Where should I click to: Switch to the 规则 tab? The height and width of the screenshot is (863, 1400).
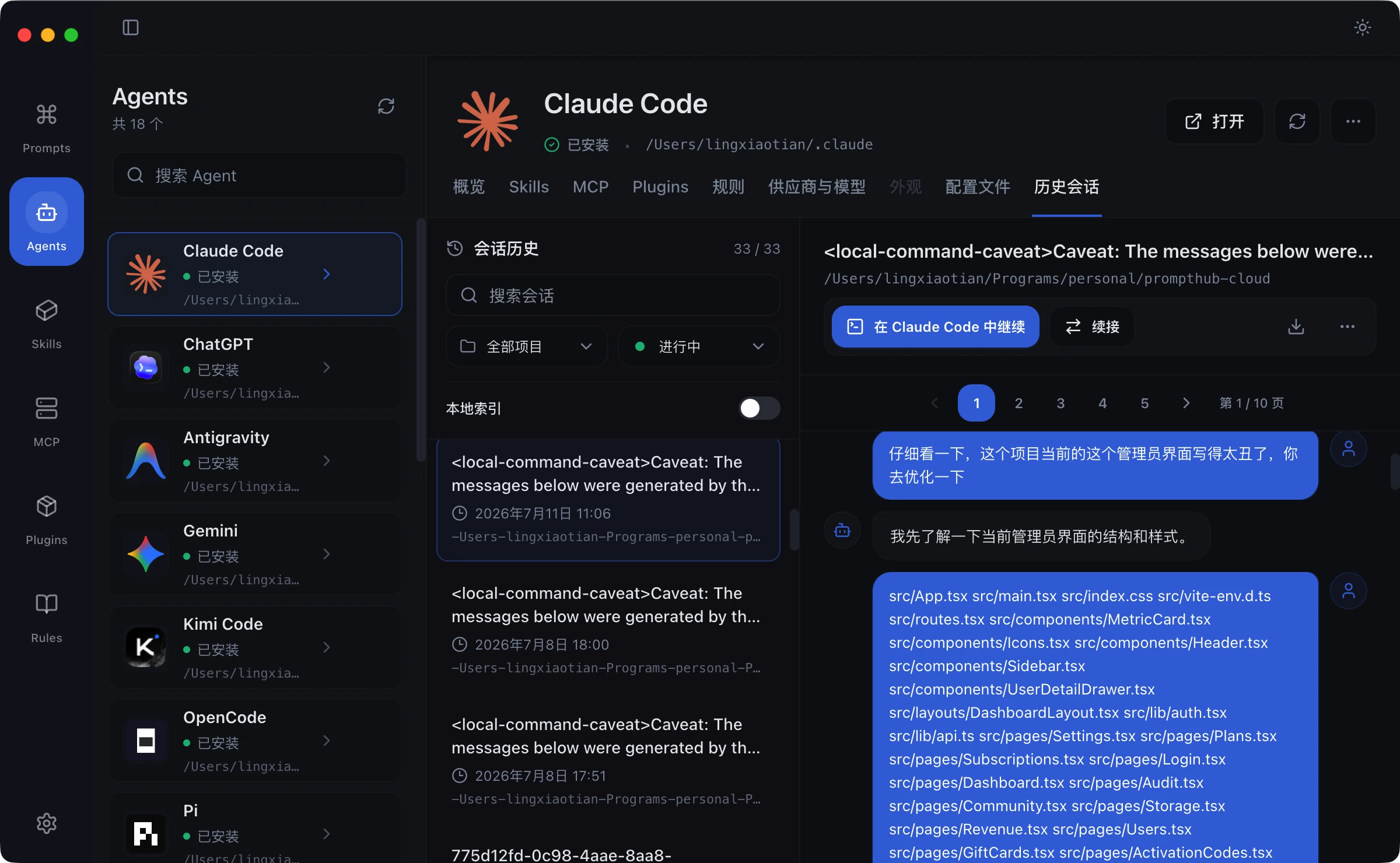pyautogui.click(x=728, y=187)
